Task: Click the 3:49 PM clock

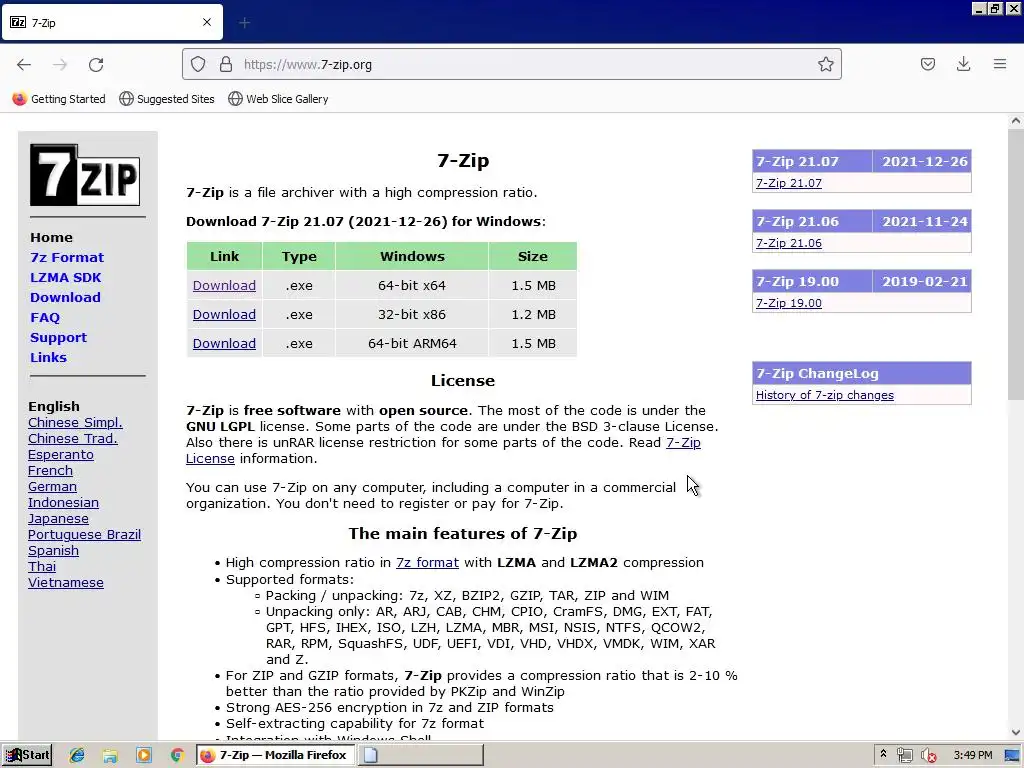Action: [x=972, y=755]
